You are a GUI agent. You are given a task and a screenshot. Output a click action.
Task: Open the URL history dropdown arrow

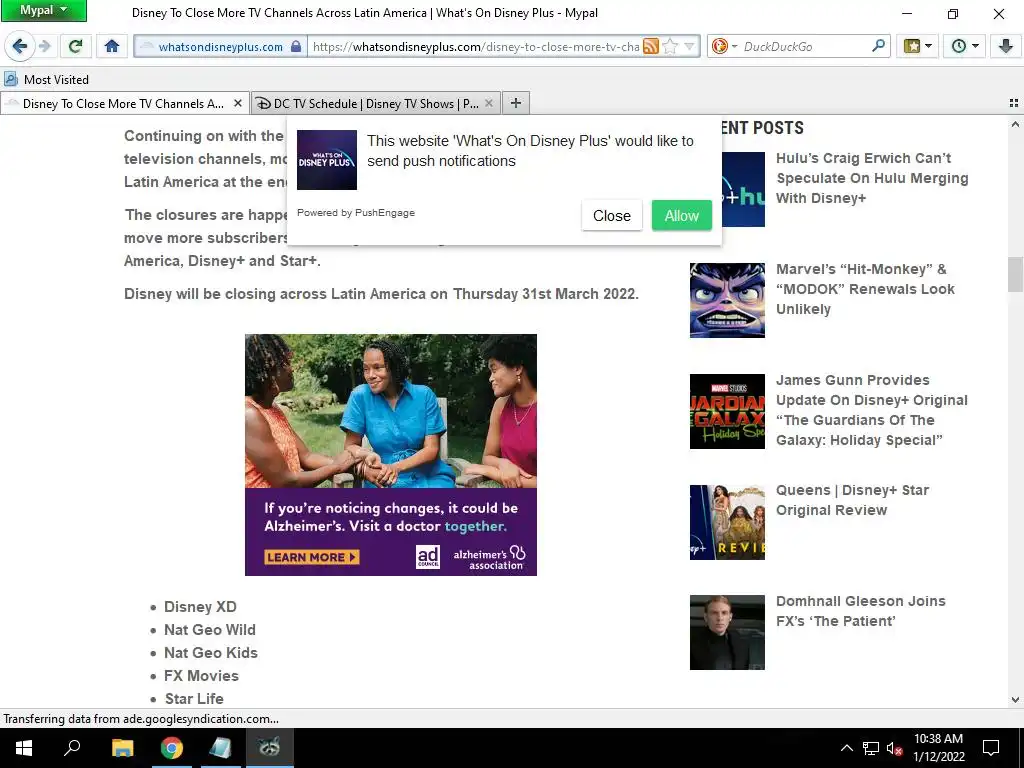click(690, 46)
